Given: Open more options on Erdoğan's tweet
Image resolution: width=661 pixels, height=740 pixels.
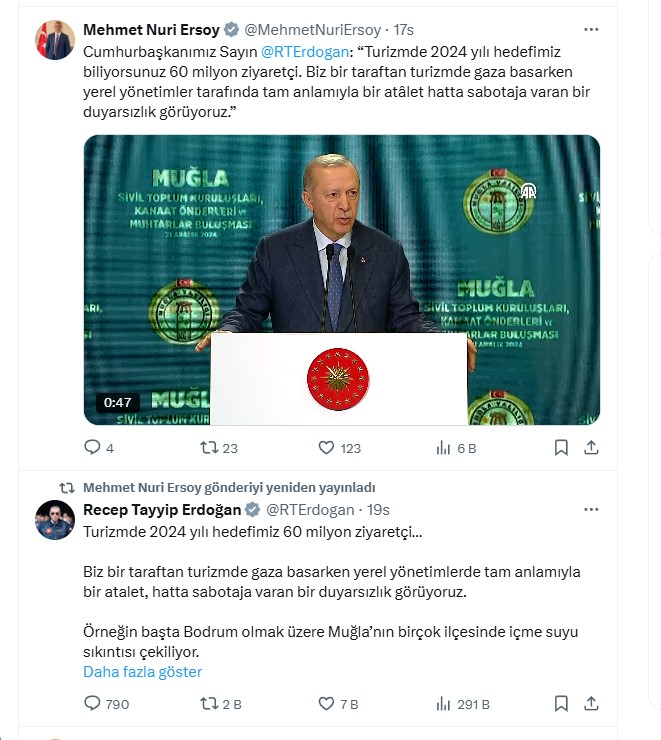Looking at the screenshot, I should (x=591, y=510).
